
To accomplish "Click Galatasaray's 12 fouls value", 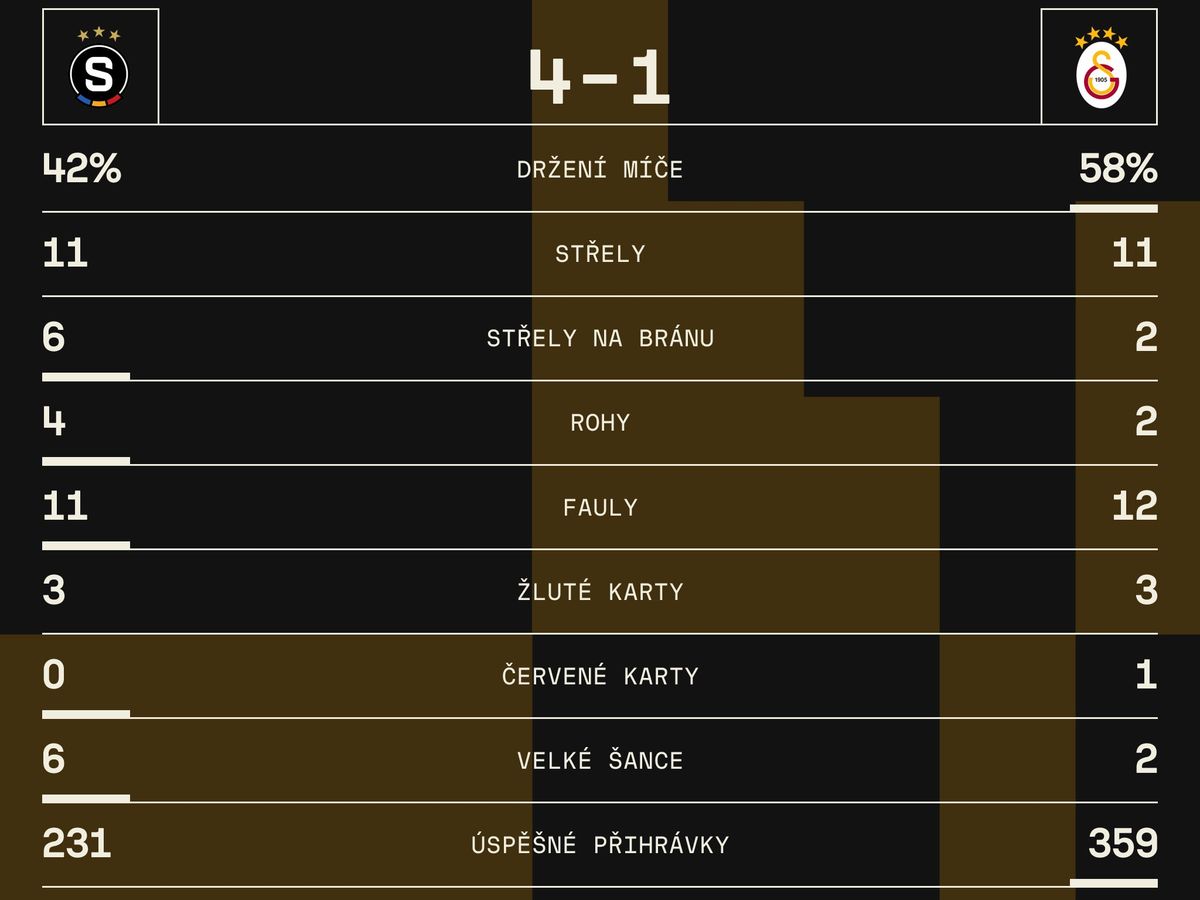I will coord(1135,507).
